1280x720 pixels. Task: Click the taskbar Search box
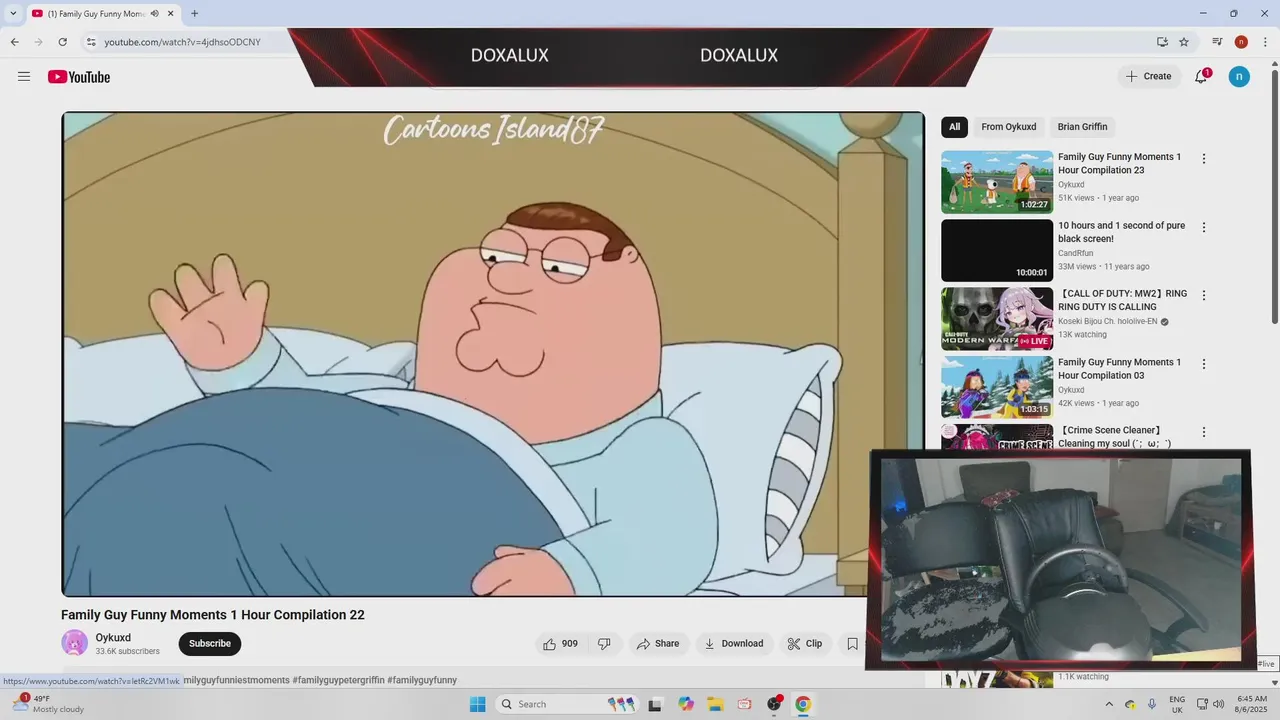(568, 704)
